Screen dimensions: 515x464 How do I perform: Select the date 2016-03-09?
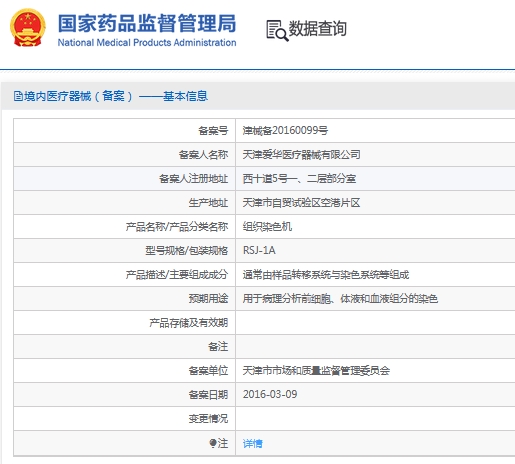click(270, 394)
